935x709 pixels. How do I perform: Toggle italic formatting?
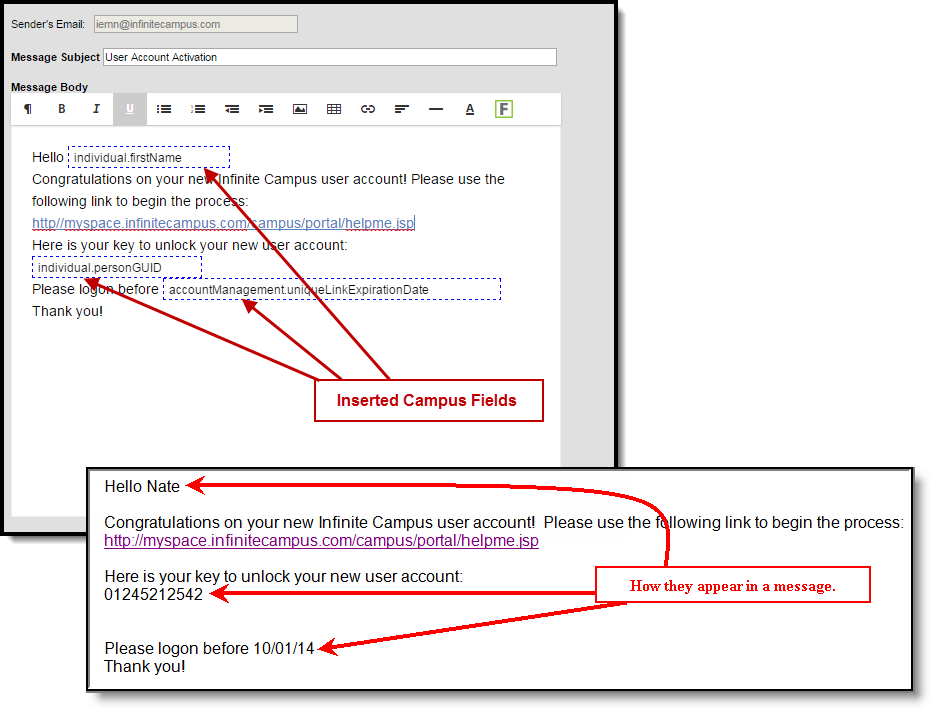pyautogui.click(x=96, y=109)
